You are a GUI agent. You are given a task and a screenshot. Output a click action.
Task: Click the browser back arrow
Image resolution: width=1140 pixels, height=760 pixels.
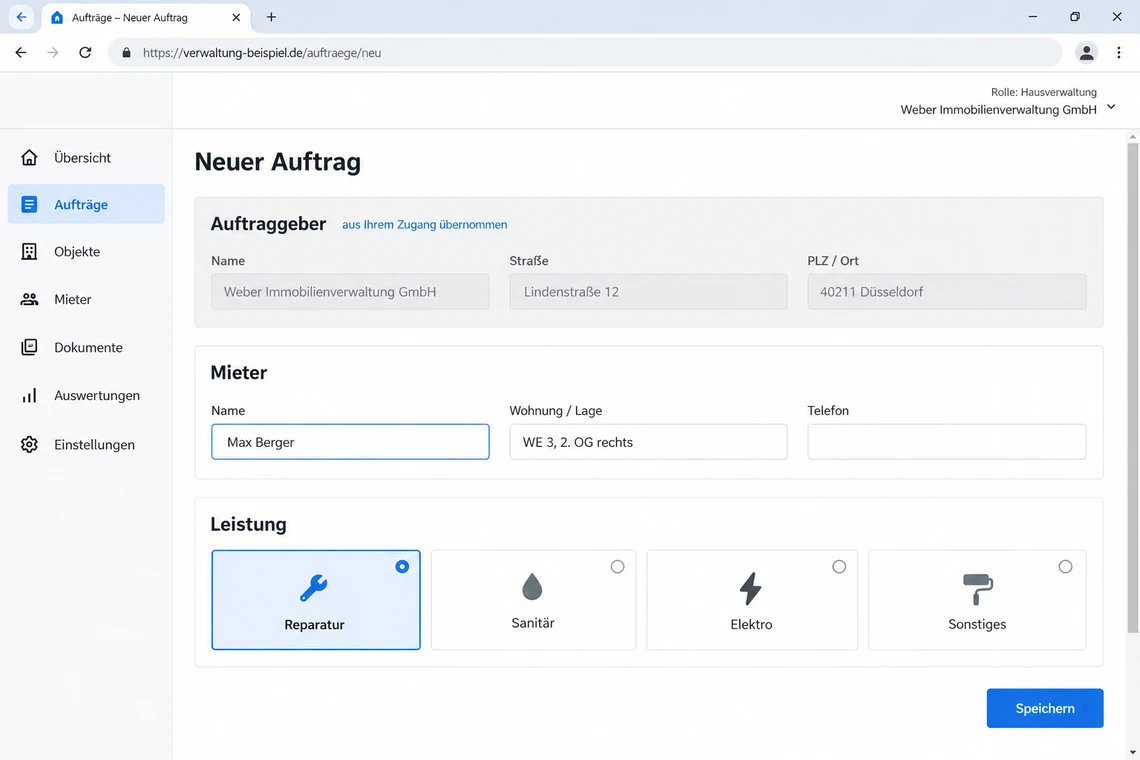[20, 52]
